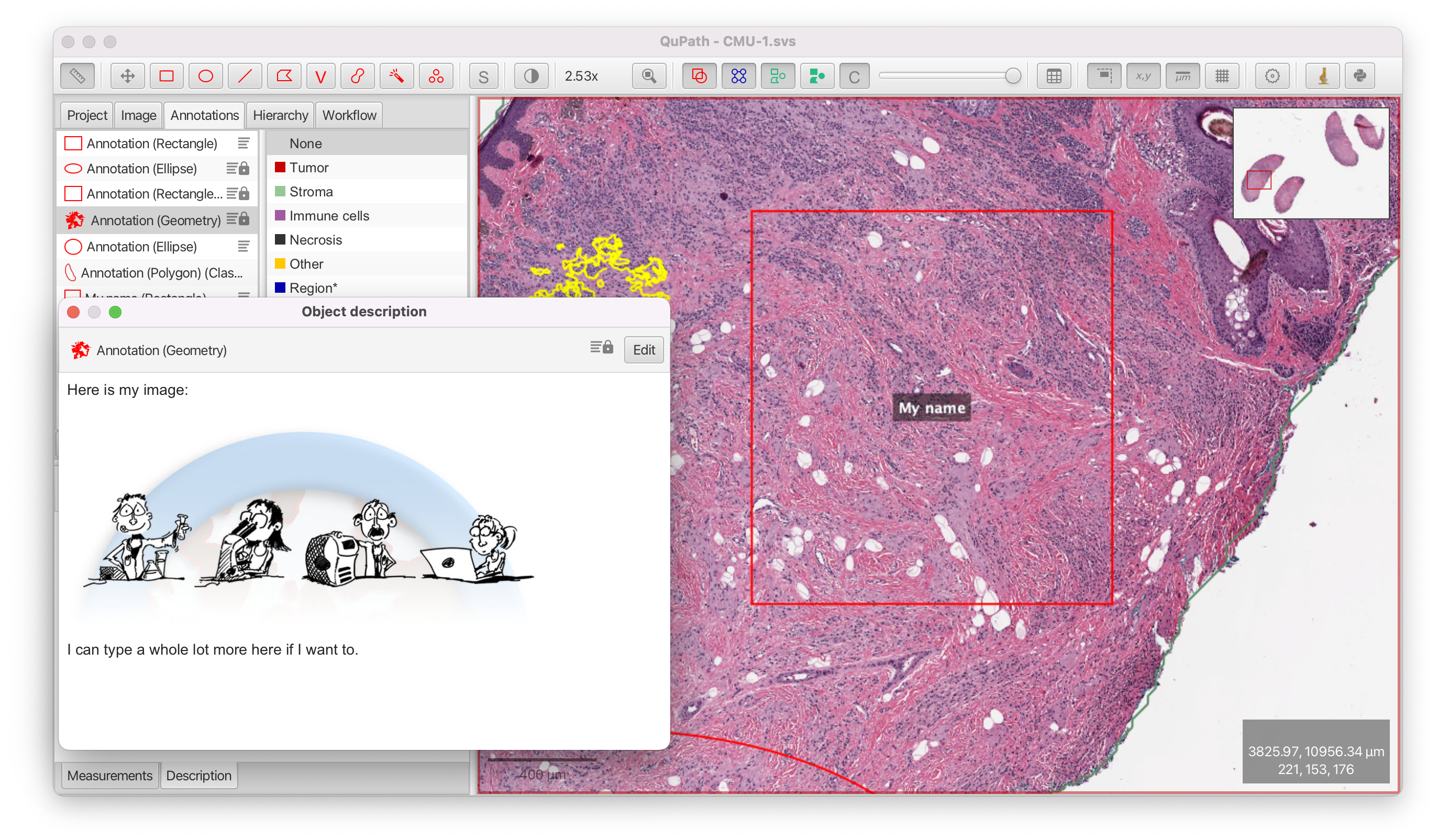Select the Polyline tool
This screenshot has height=840, width=1438.
point(321,76)
